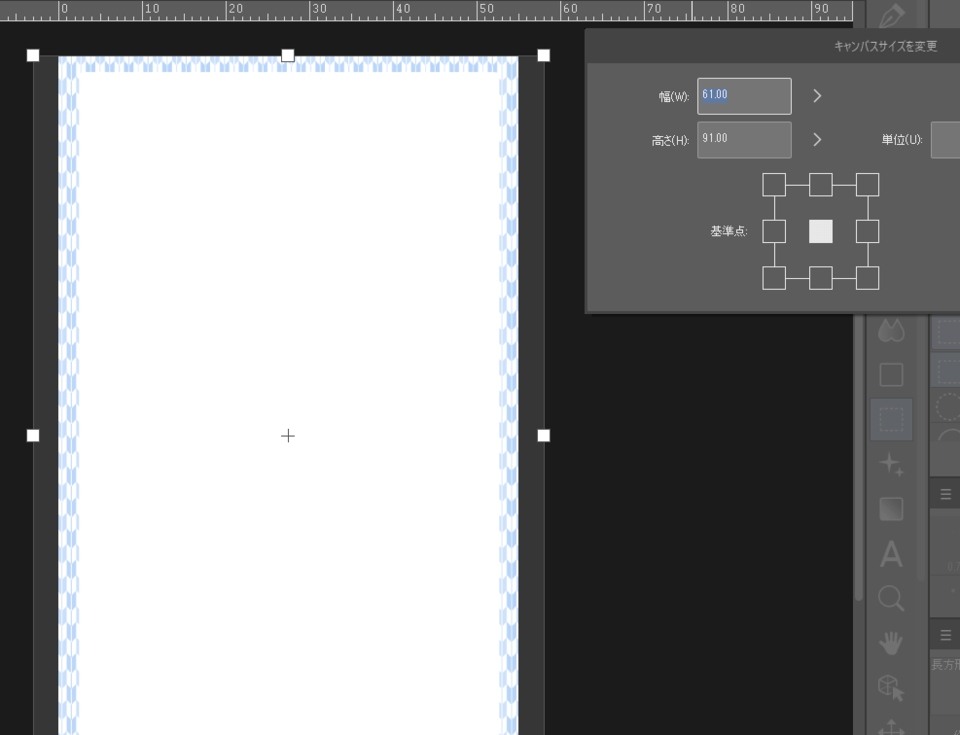960x735 pixels.
Task: Click the middle-right canvas resize handle
Action: point(543,435)
